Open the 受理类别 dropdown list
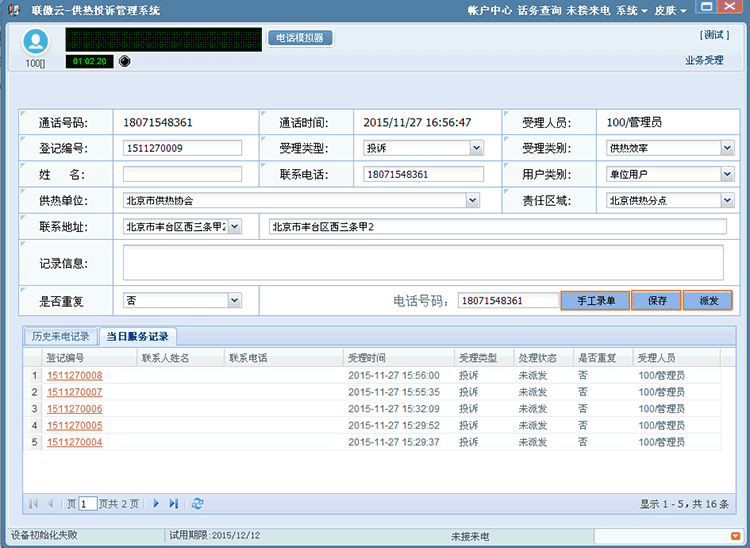The height and width of the screenshot is (548, 750). pyautogui.click(x=727, y=148)
